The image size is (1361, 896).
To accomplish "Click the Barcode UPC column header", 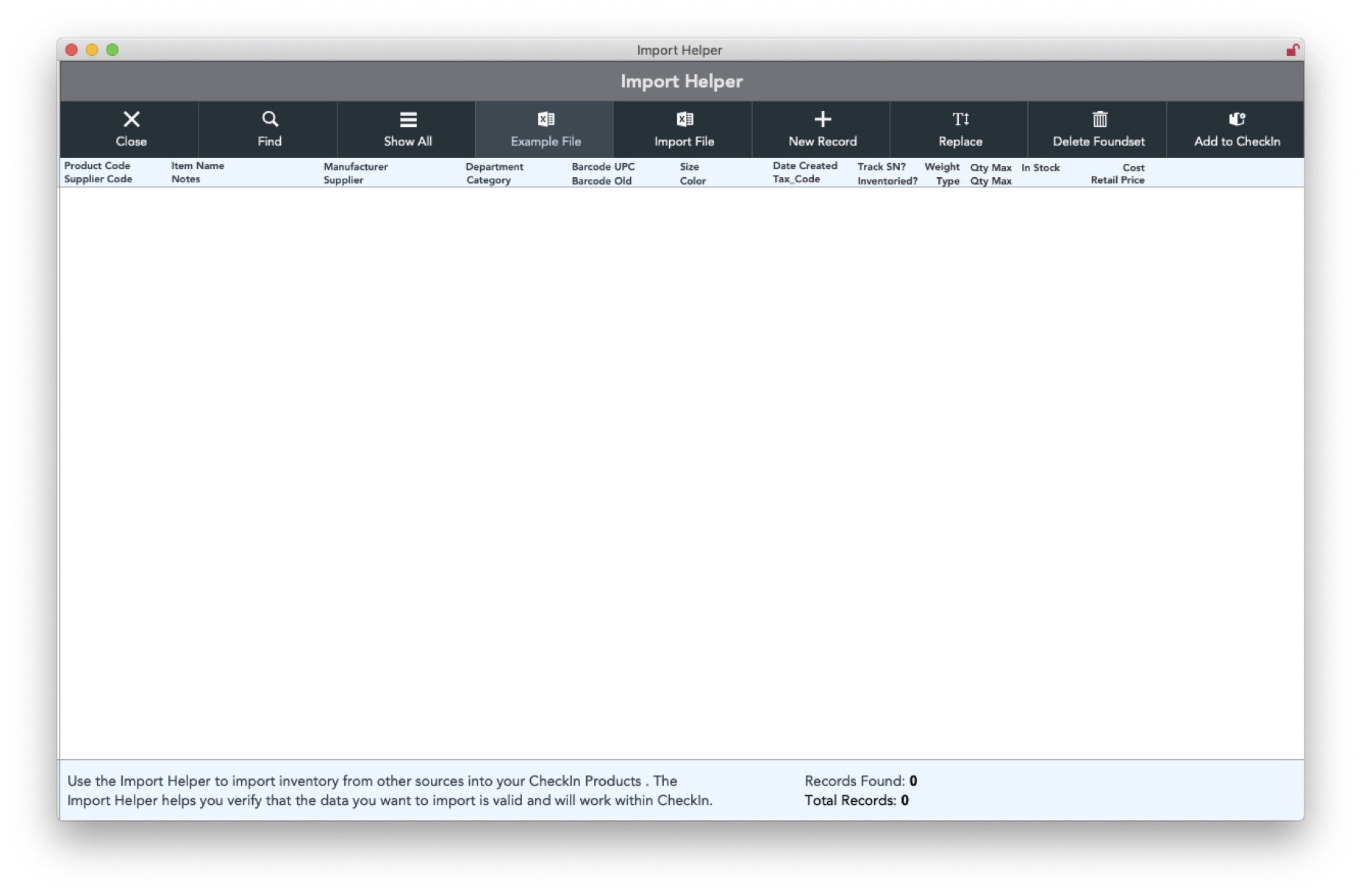I will pyautogui.click(x=602, y=167).
